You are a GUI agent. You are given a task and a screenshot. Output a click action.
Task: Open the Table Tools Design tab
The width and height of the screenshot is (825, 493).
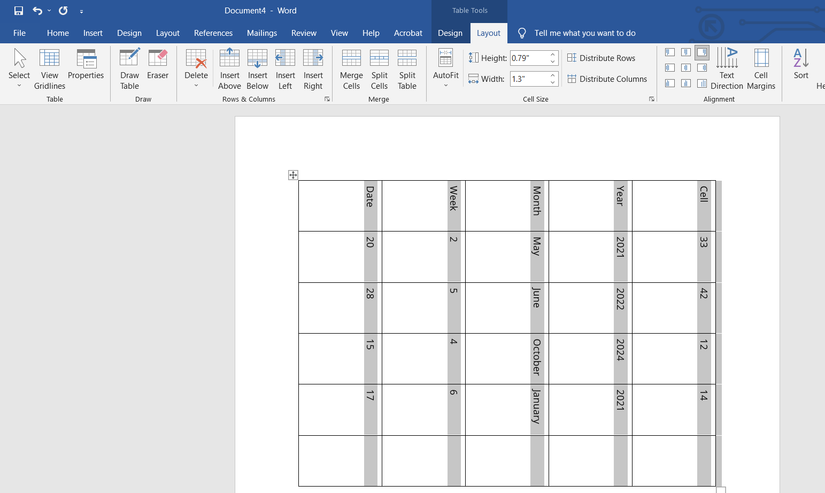point(450,33)
